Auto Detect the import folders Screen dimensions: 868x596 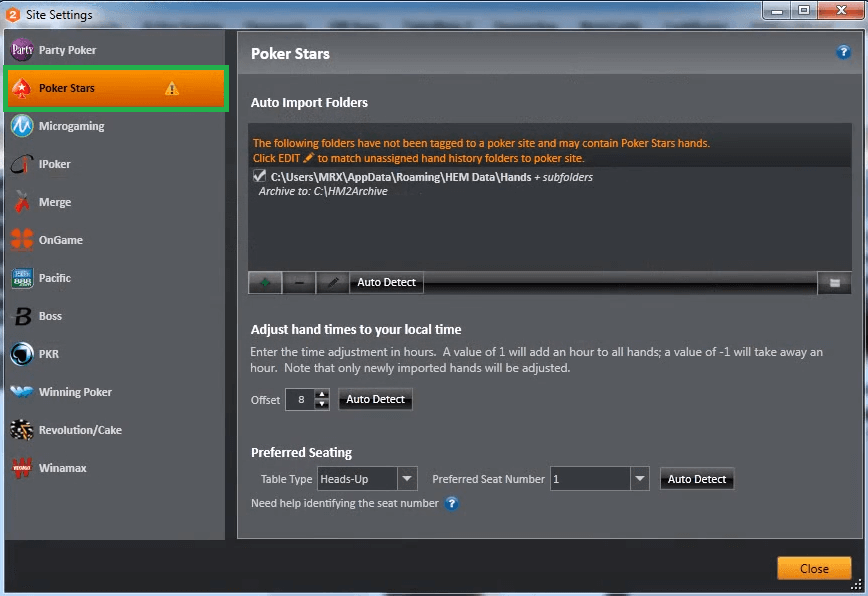(x=386, y=283)
